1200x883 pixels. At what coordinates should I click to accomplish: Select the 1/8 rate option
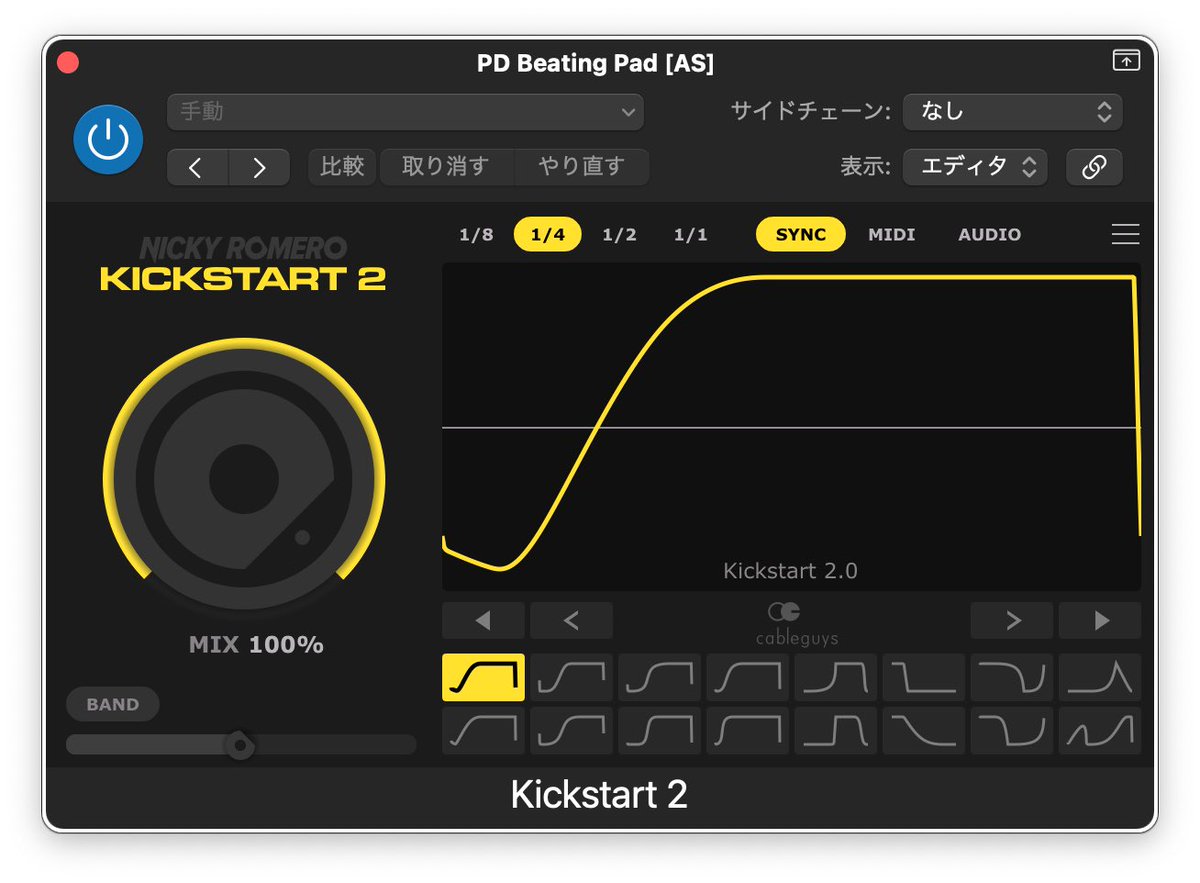[476, 235]
